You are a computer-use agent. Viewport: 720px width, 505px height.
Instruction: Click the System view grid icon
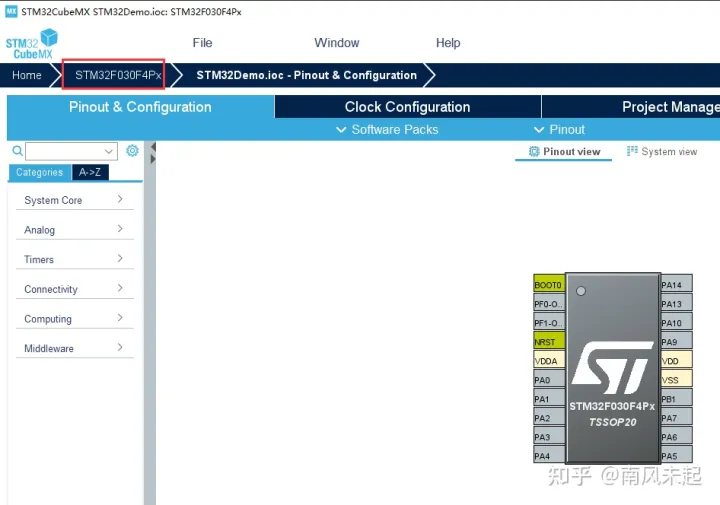pos(632,151)
